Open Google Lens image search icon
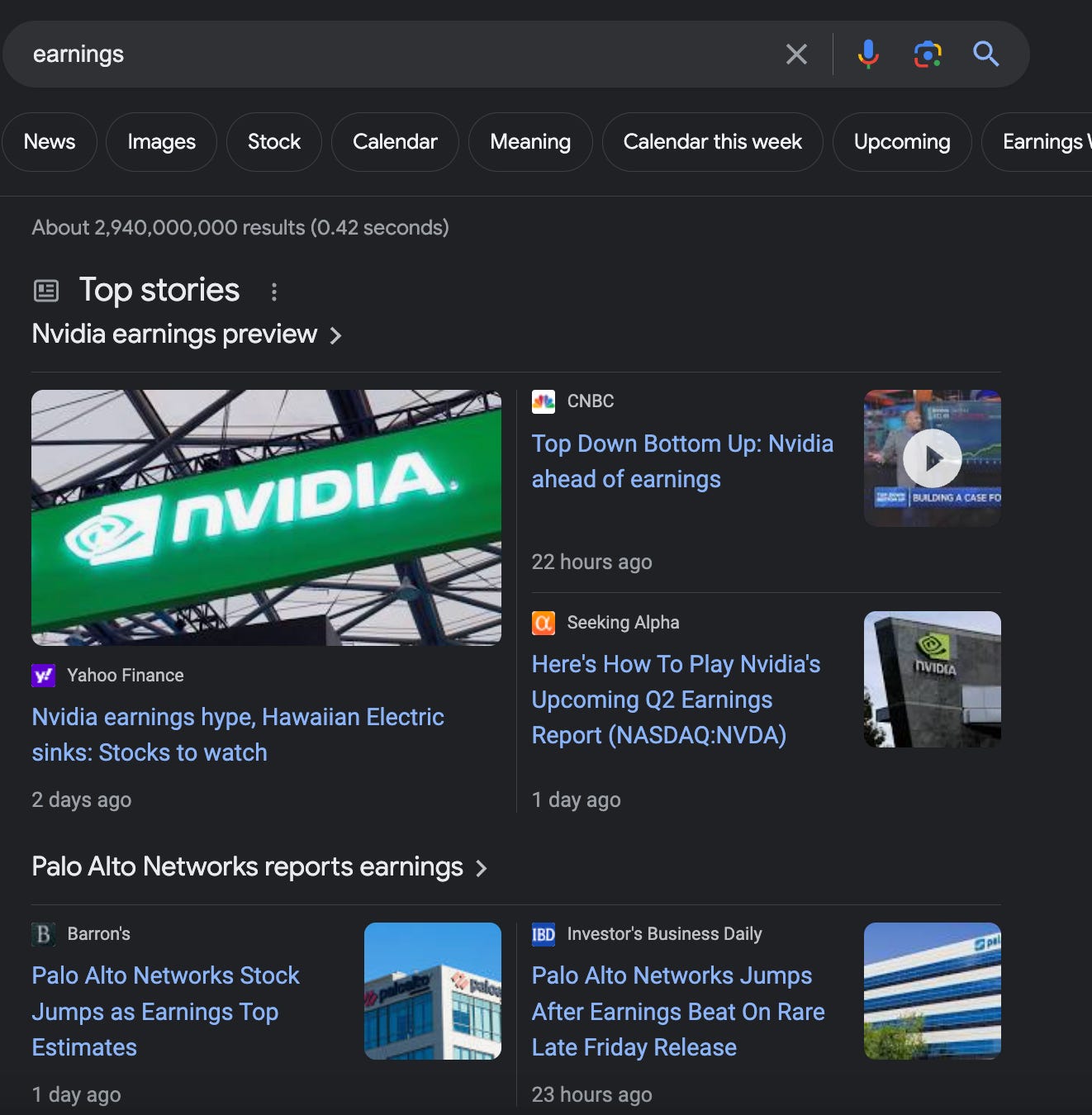 928,55
